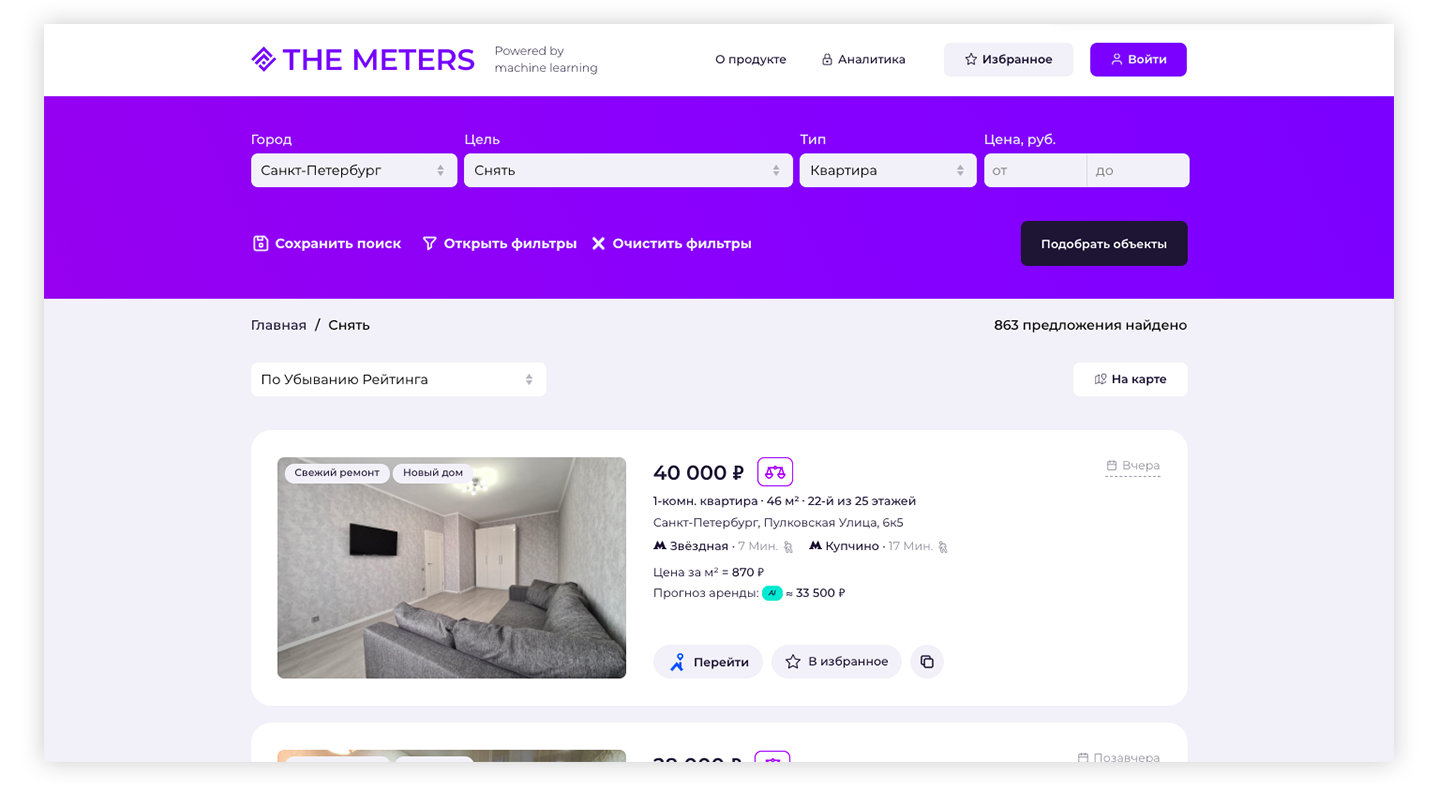1440x786 pixels.
Task: Open the О продукте menu item
Action: click(x=750, y=60)
